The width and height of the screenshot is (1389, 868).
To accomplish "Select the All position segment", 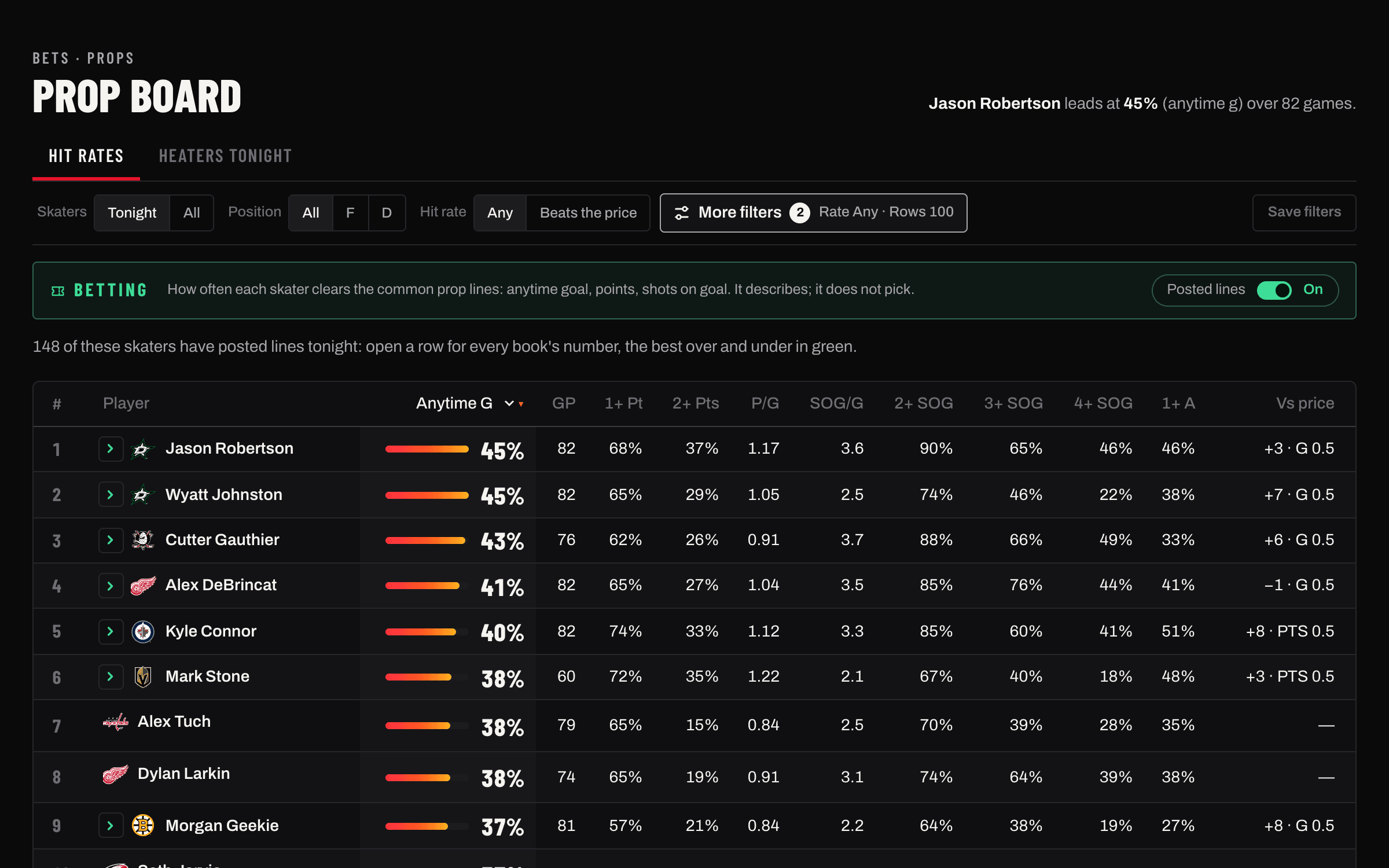I will [311, 213].
